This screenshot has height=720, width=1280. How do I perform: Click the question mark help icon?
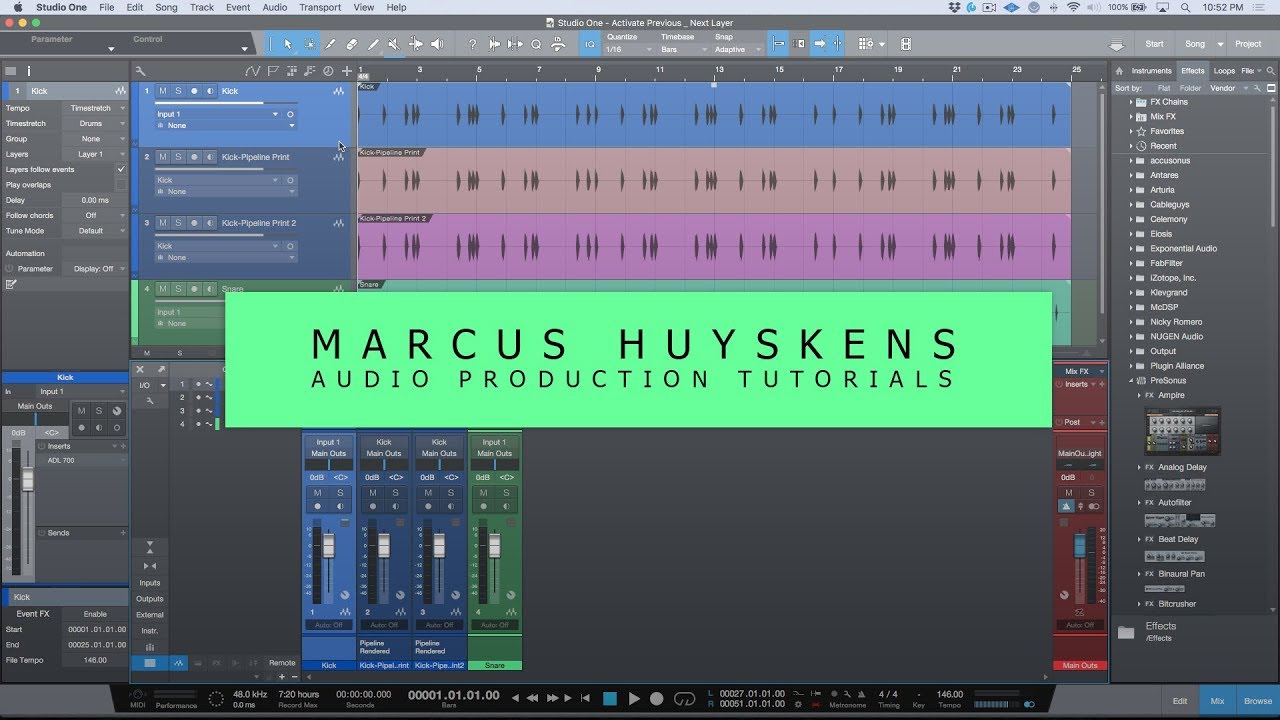point(472,44)
